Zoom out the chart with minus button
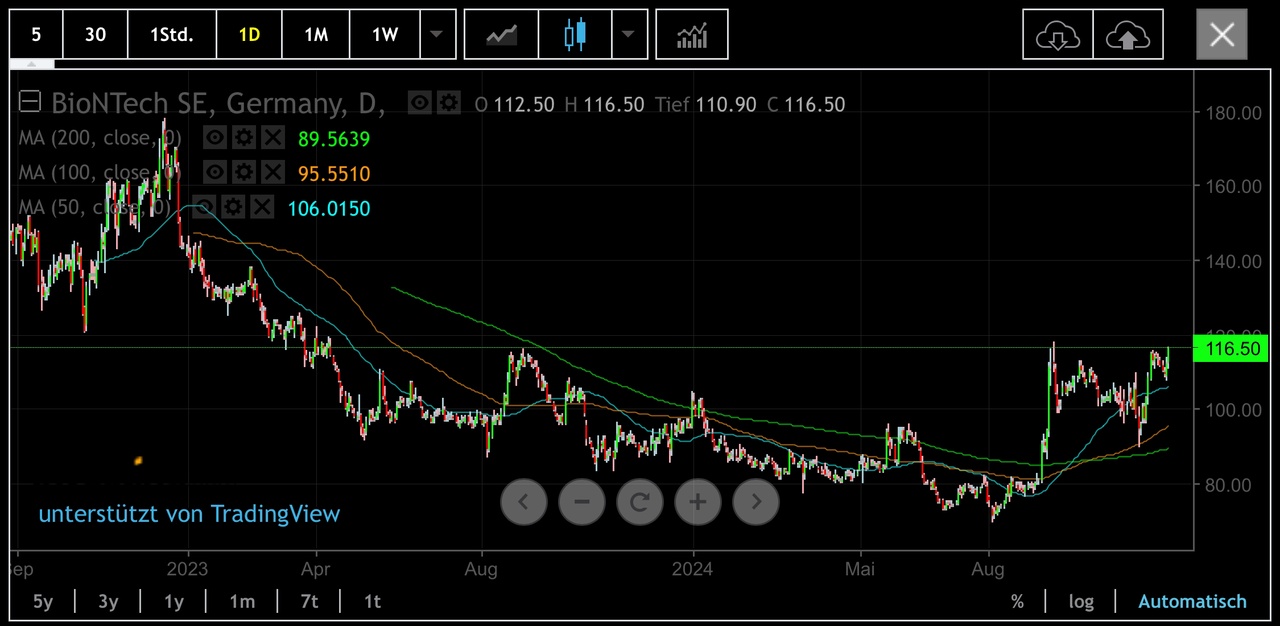1280x626 pixels. pos(582,501)
